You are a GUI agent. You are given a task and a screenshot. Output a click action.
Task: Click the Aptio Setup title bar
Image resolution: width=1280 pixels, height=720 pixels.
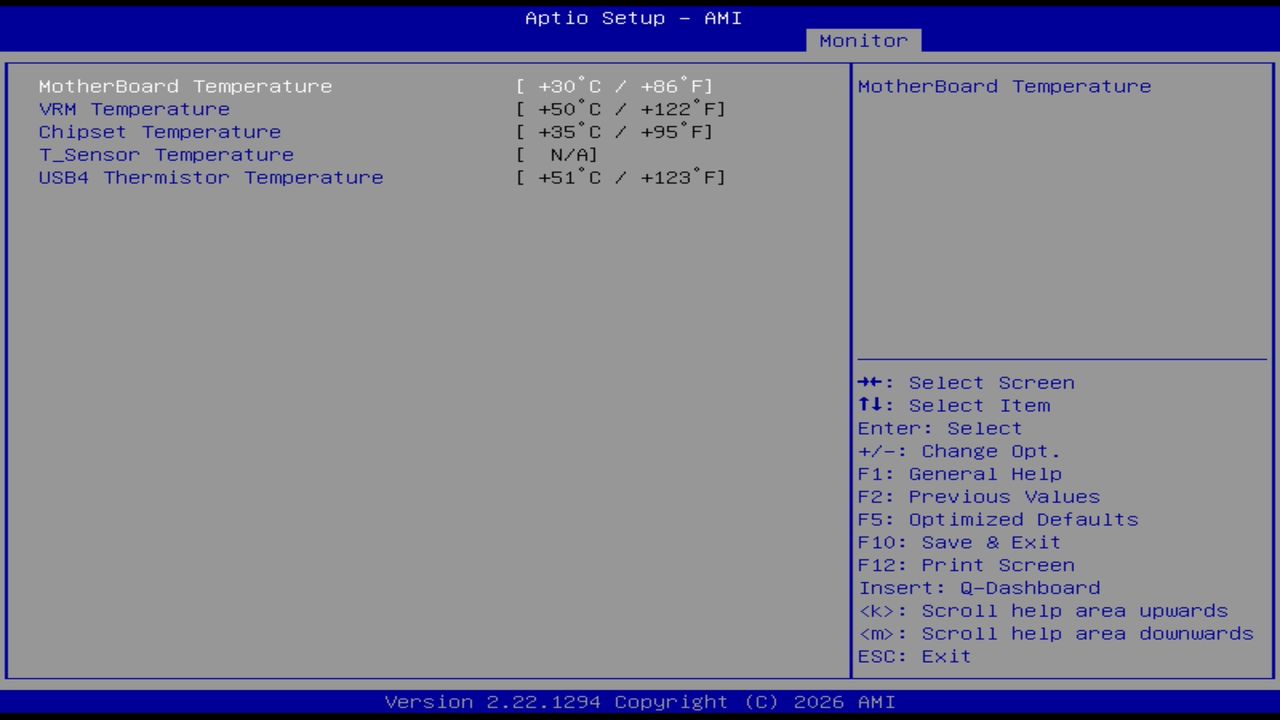click(632, 18)
